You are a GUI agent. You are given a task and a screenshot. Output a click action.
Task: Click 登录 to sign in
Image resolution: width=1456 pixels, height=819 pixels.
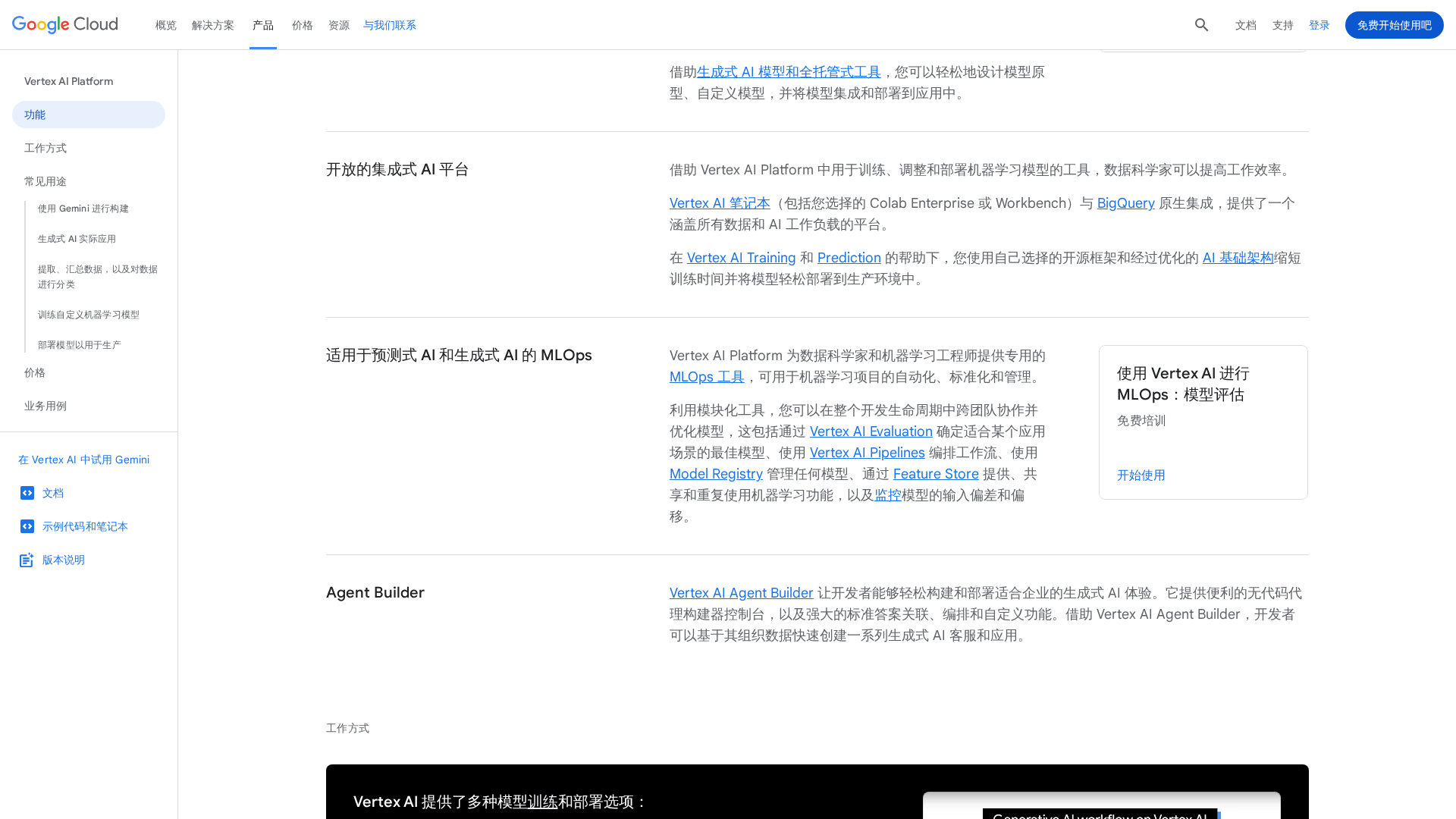point(1319,25)
